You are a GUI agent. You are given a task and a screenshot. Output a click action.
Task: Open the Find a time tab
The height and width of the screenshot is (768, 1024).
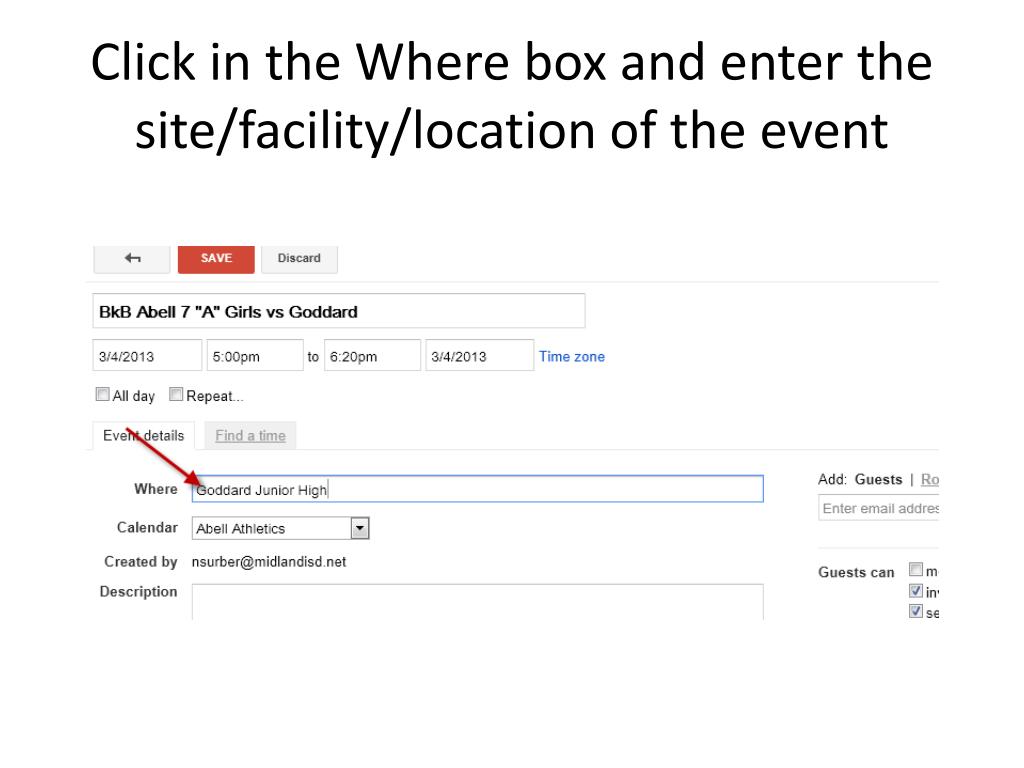[x=250, y=436]
